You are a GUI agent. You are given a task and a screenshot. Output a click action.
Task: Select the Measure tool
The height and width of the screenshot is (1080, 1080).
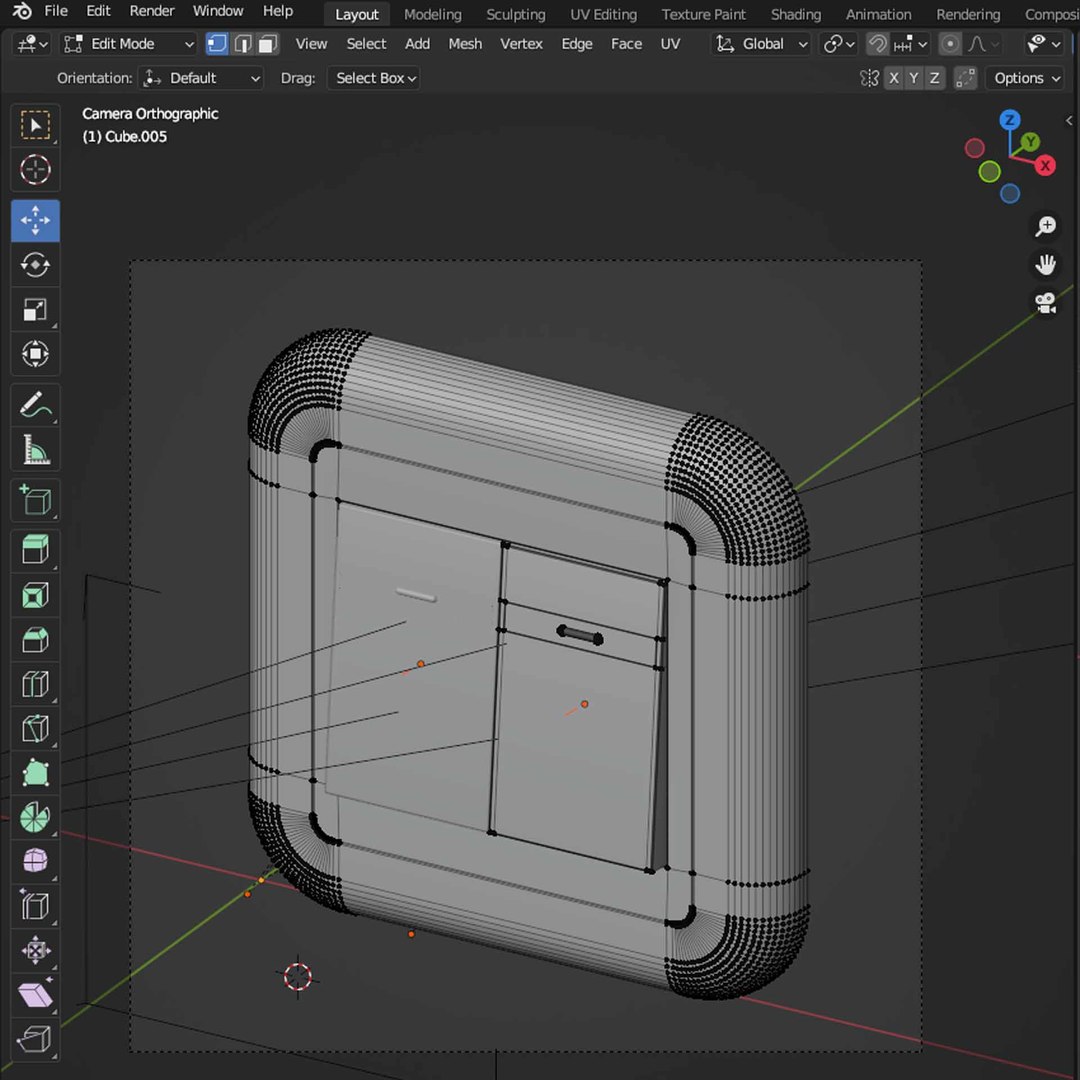point(35,451)
